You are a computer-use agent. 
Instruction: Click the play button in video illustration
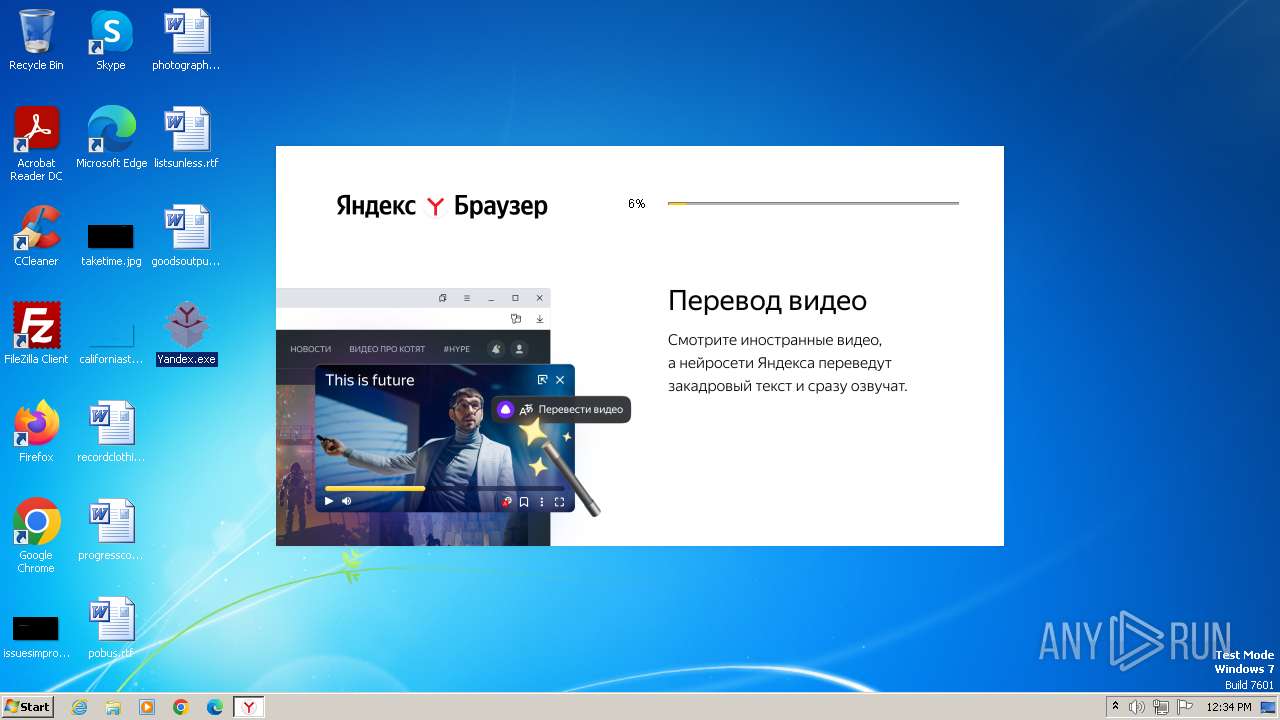click(329, 502)
